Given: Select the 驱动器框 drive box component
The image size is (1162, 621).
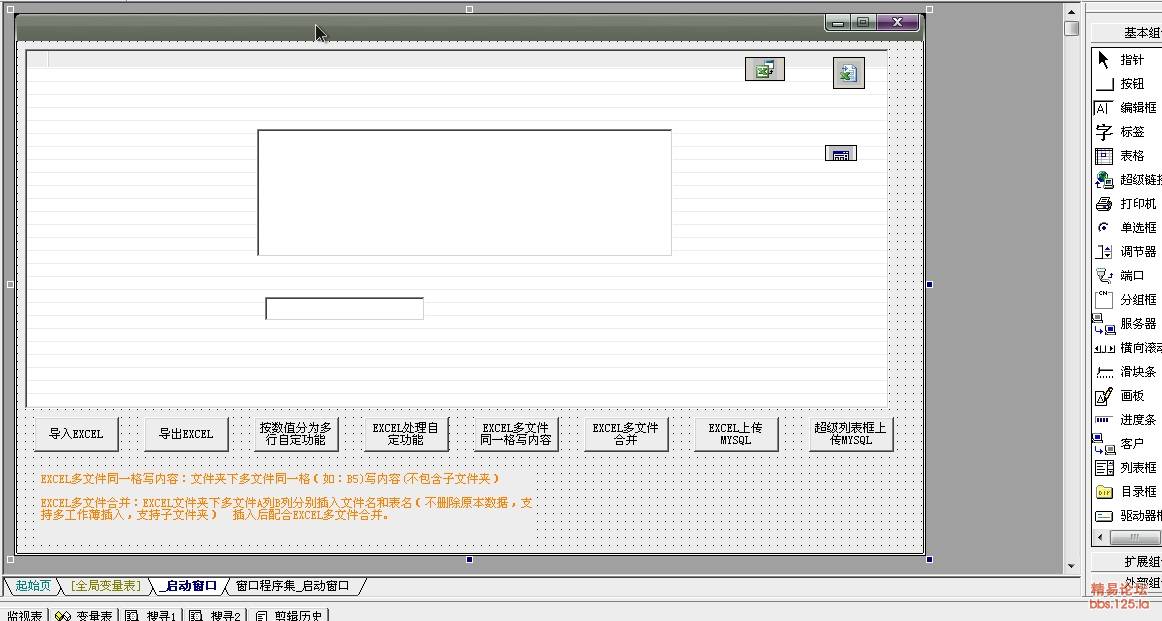Looking at the screenshot, I should [1126, 515].
